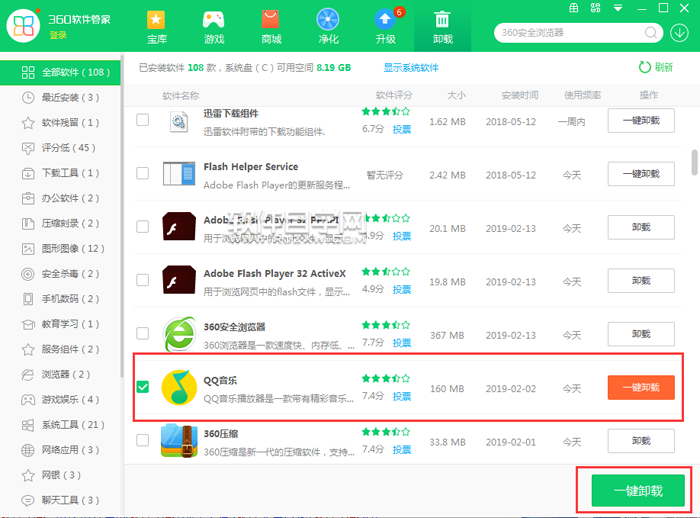Select 聊天工具 (3) category
Viewport: 700px width, 518px height.
click(60, 500)
